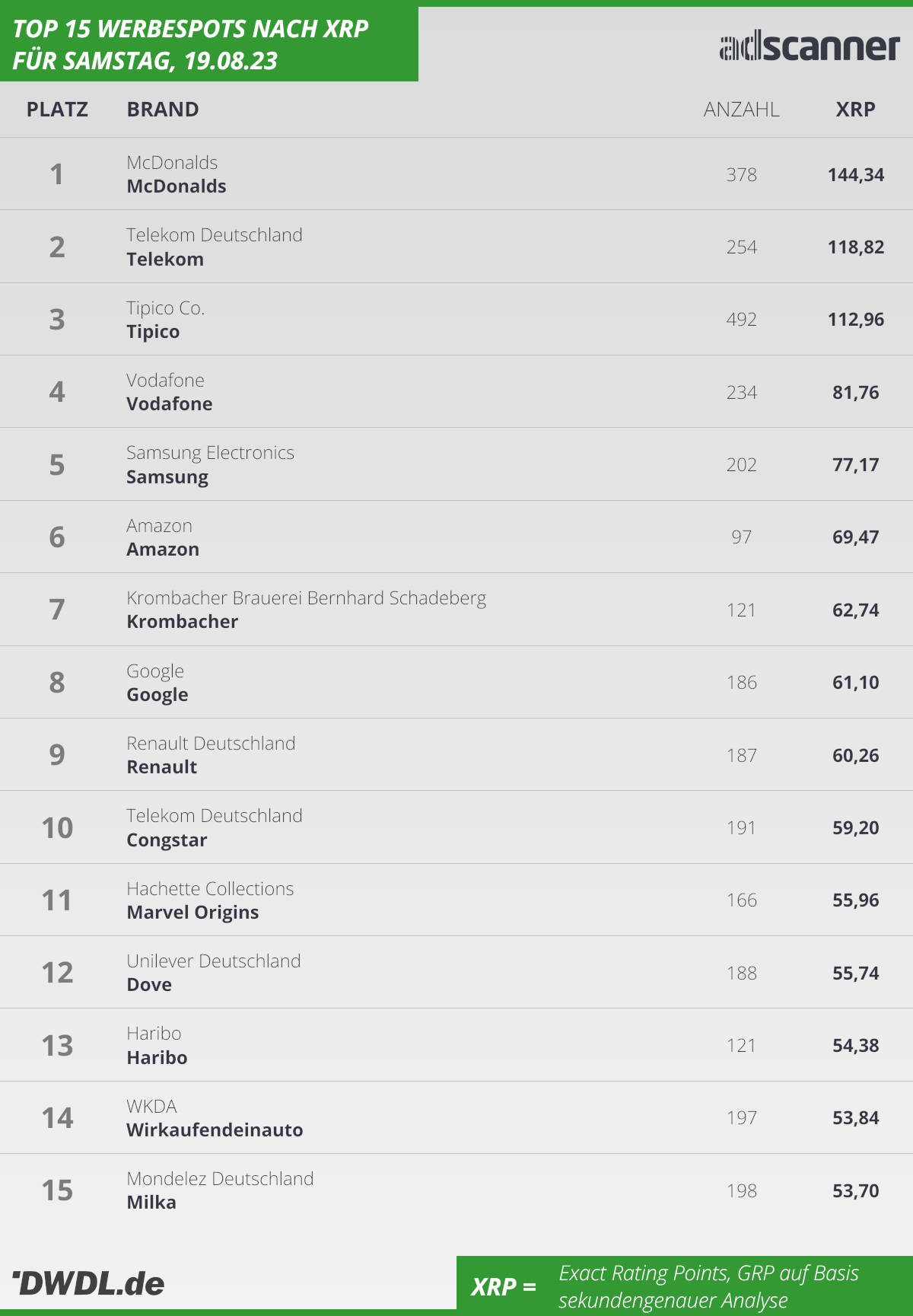Viewport: 913px width, 1316px height.
Task: Select rank number 9 for Renault
Action: click(57, 754)
